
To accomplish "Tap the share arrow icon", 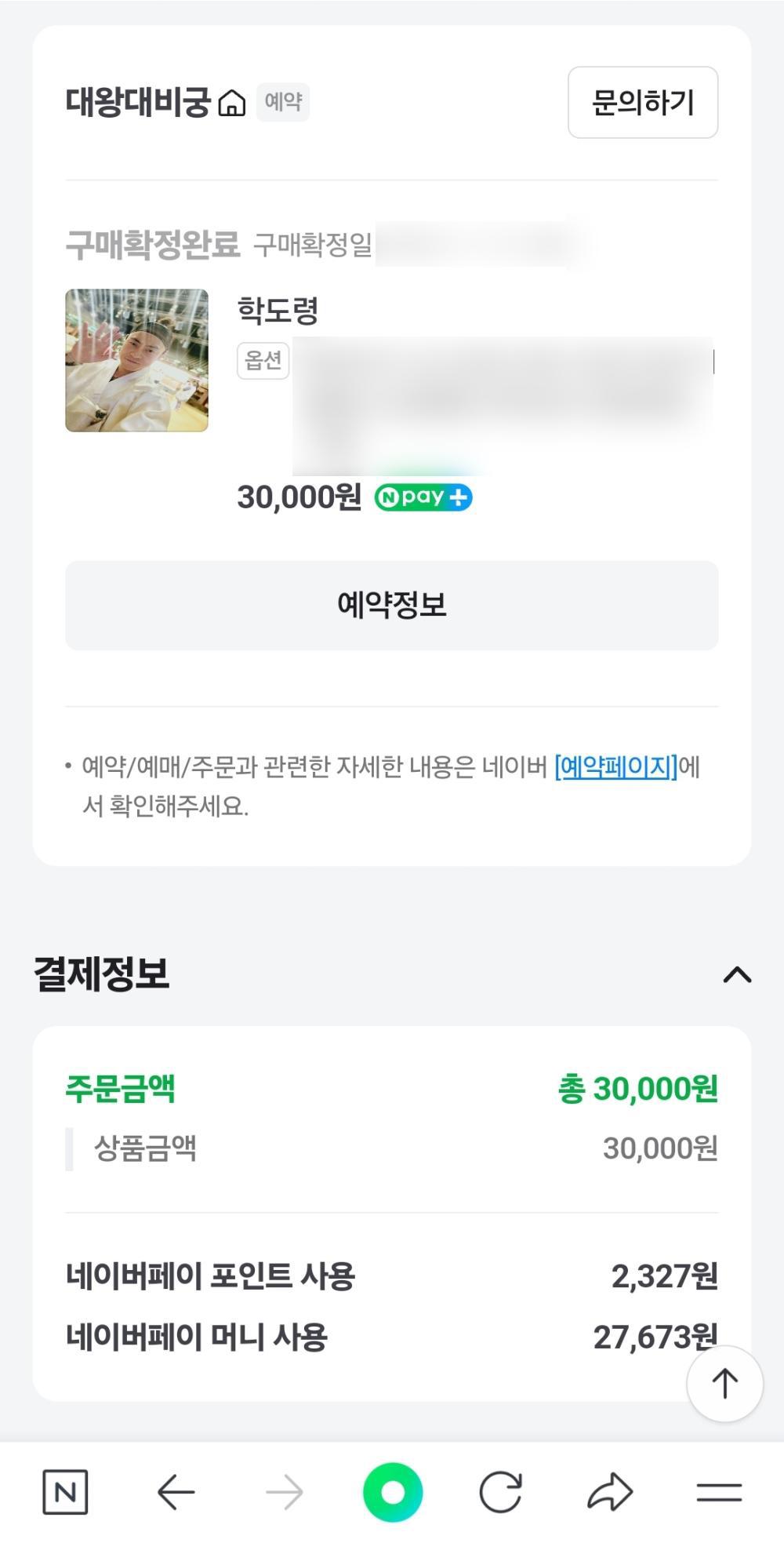I will 609,1492.
